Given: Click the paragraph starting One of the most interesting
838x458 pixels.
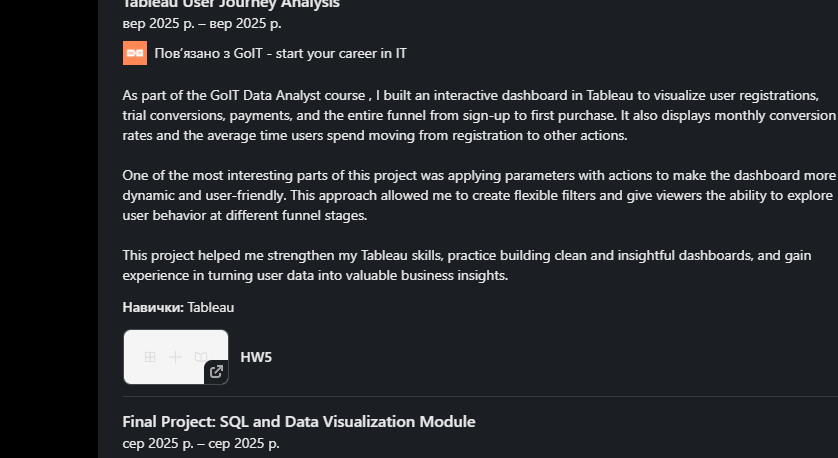Looking at the screenshot, I should tap(479, 196).
